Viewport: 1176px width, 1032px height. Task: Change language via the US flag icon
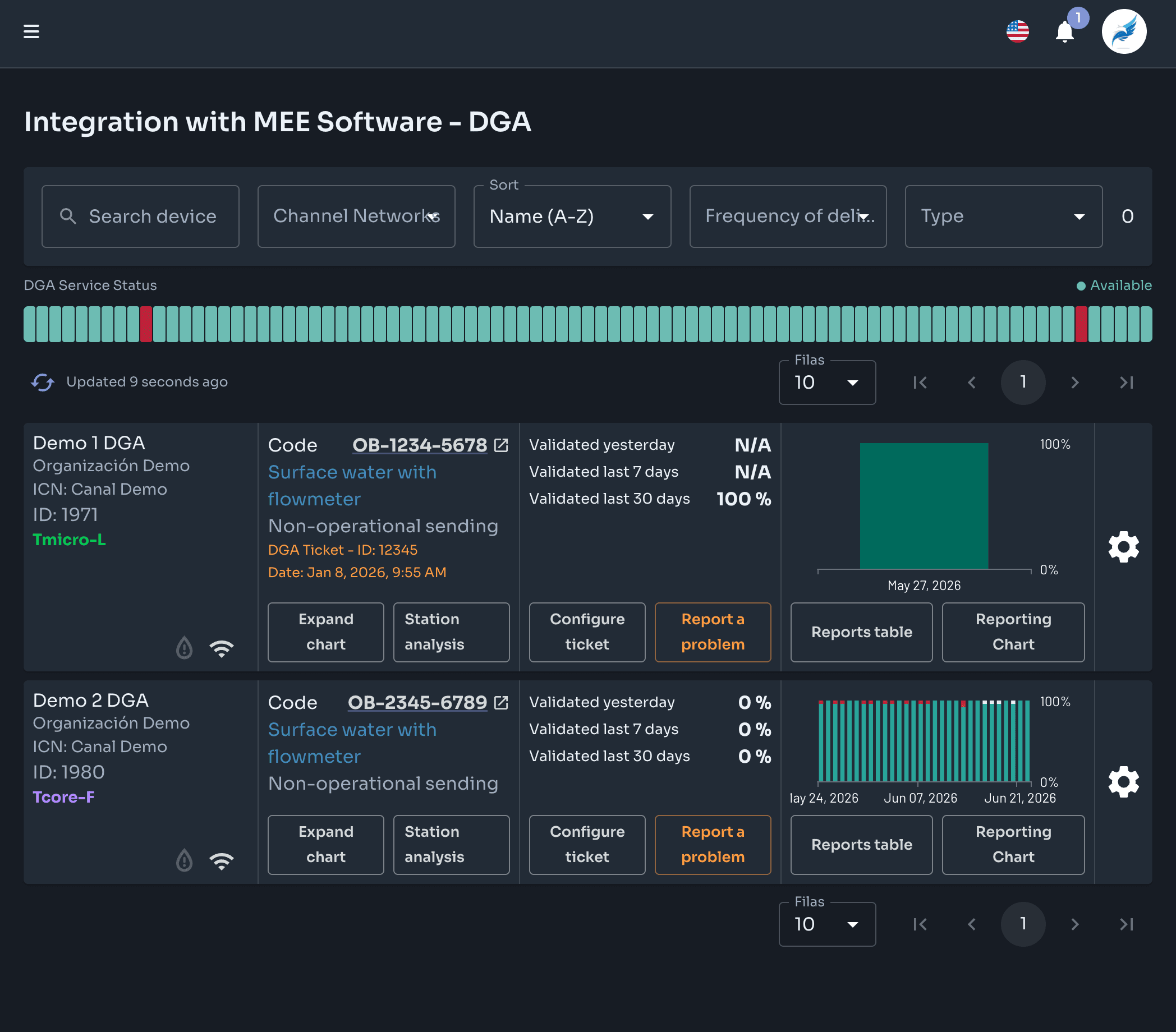click(x=1017, y=31)
